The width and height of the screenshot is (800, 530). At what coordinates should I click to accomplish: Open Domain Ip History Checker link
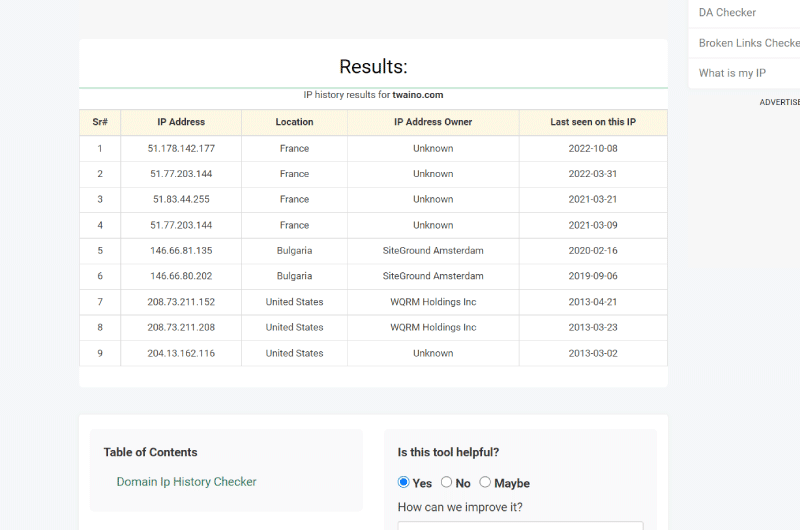click(186, 482)
